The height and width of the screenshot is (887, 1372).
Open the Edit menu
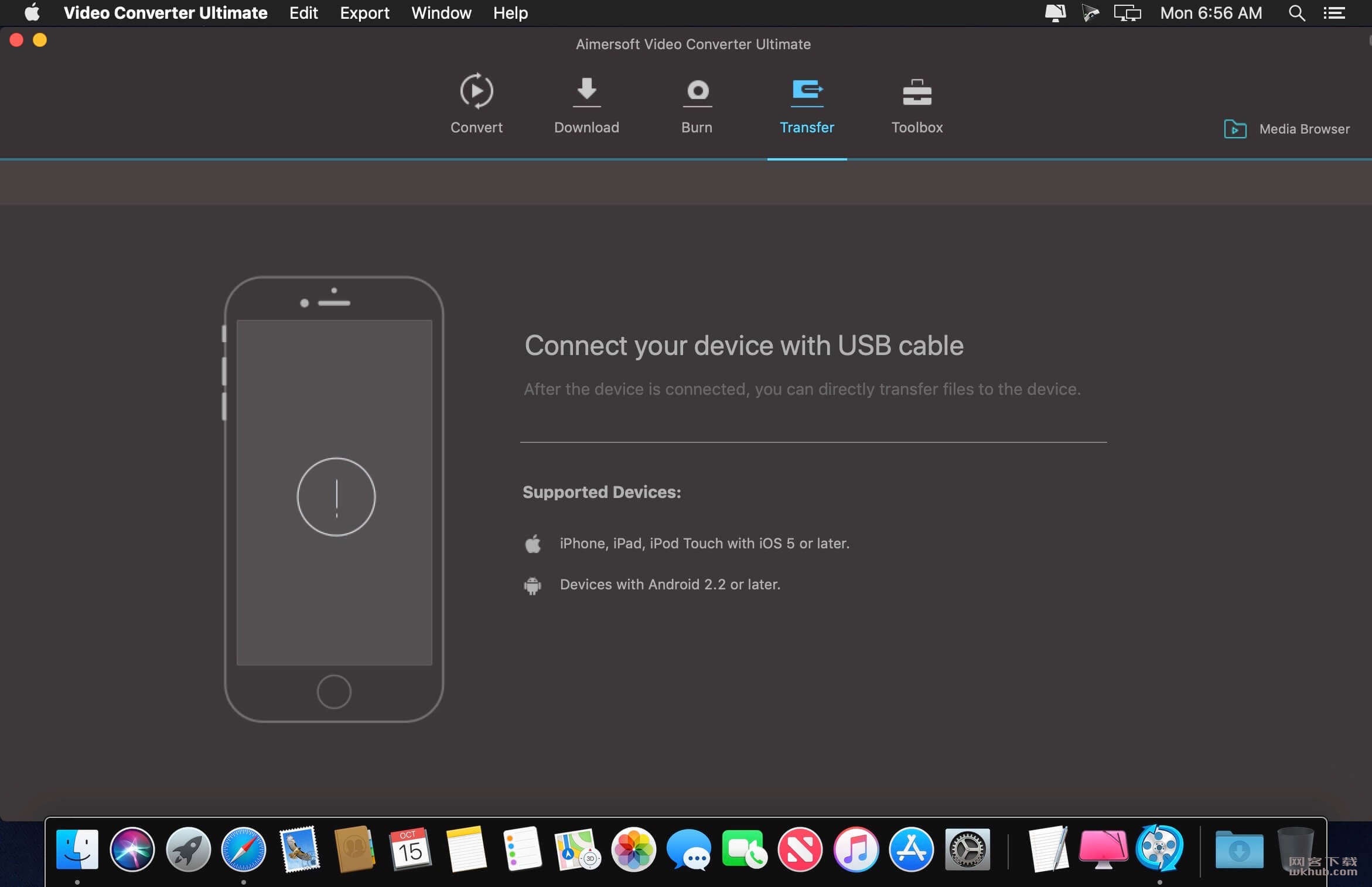point(303,13)
